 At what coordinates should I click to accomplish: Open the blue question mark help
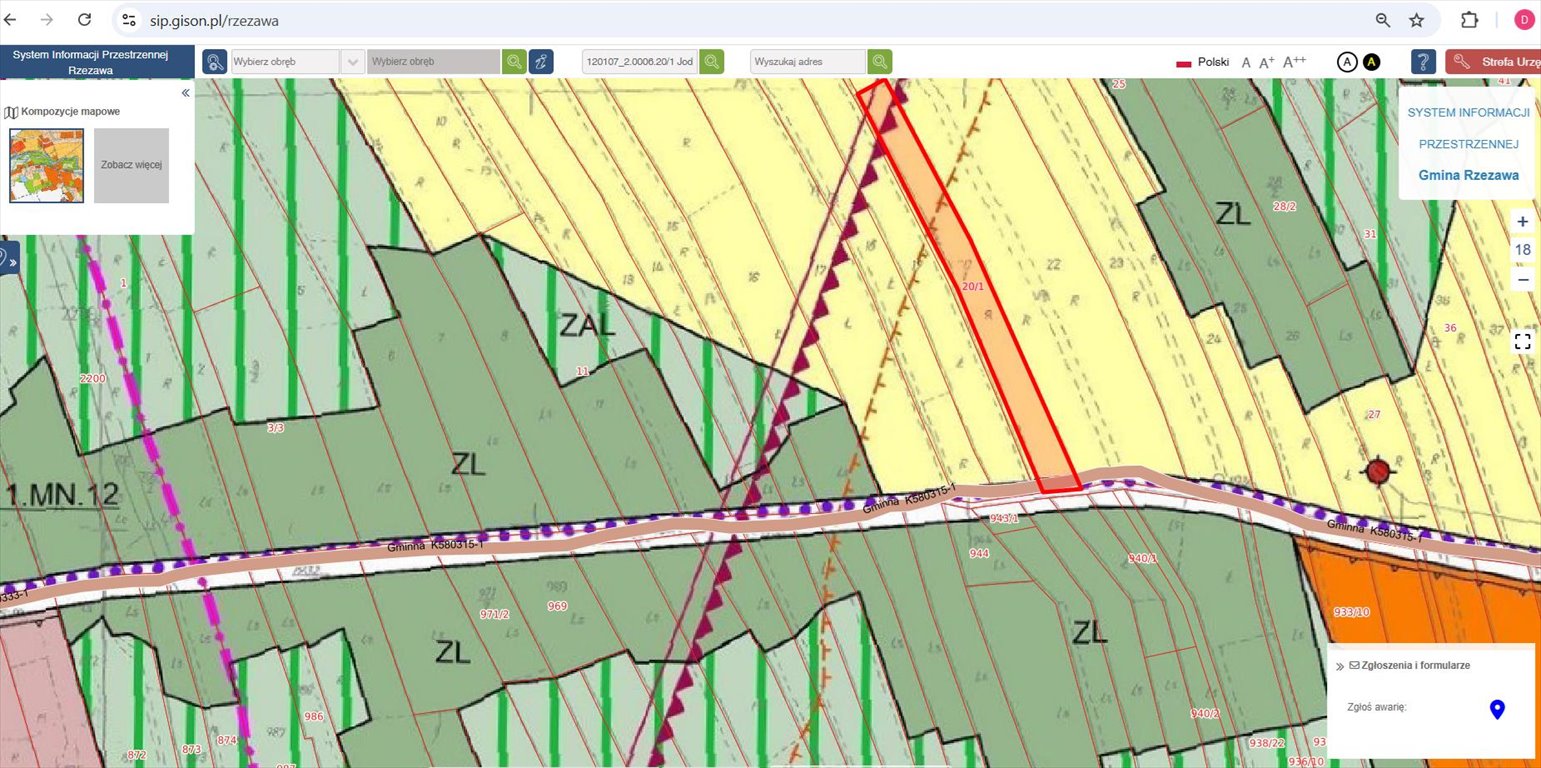1424,62
